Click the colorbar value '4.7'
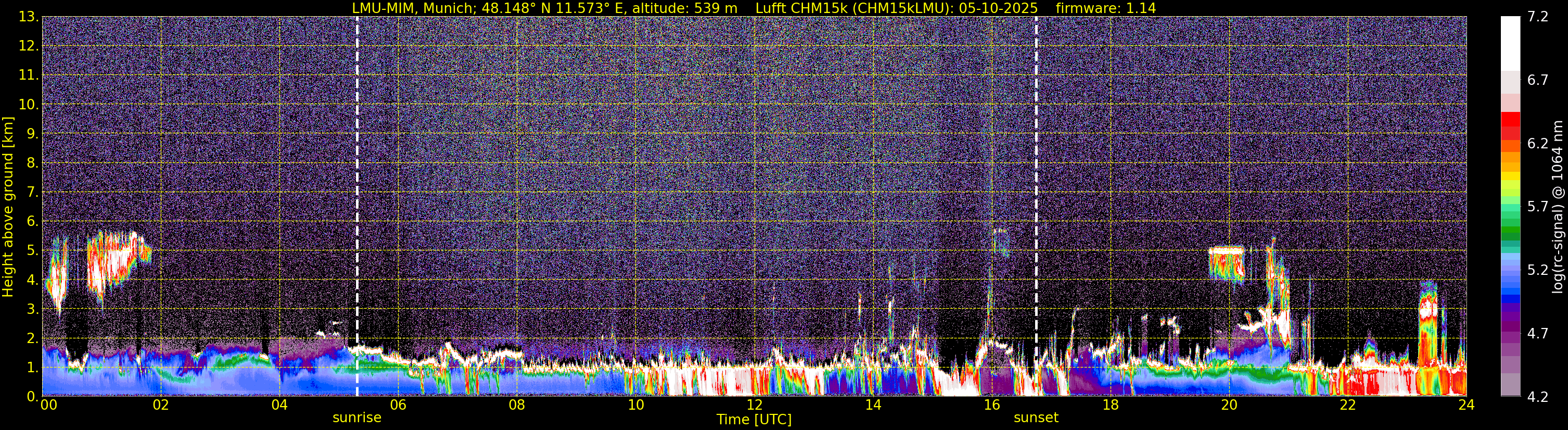Screen dimensions: 1568x430 click(1538, 334)
